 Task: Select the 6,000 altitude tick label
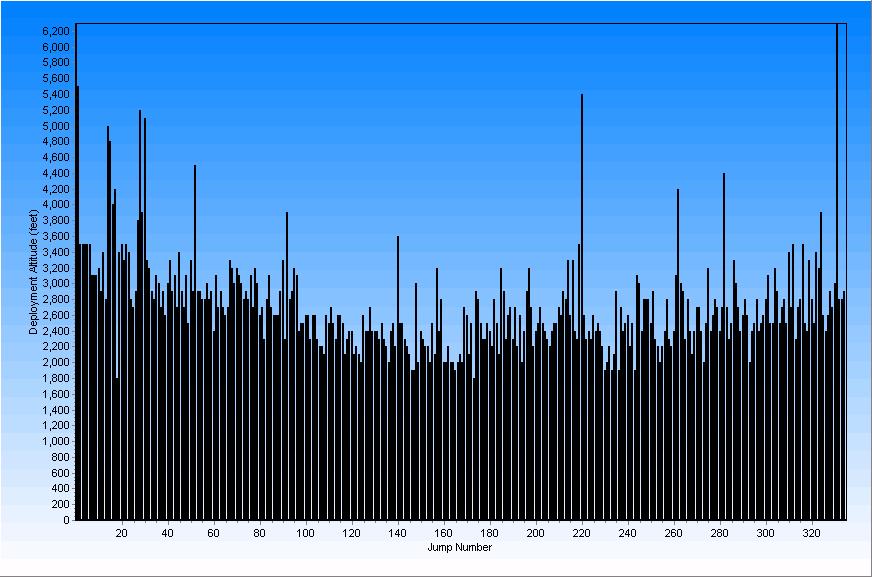[56, 47]
